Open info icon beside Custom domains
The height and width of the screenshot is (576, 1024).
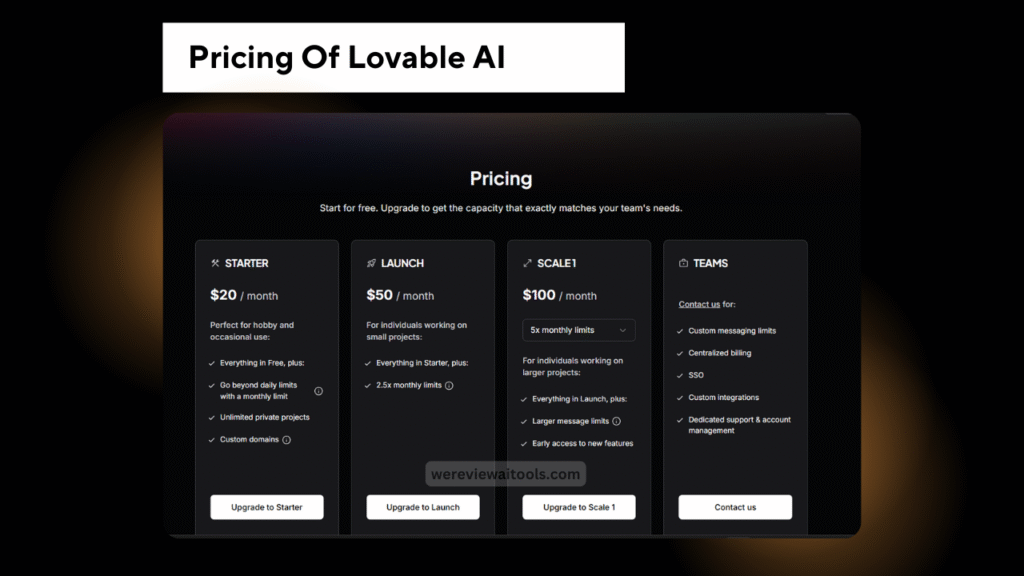click(286, 440)
